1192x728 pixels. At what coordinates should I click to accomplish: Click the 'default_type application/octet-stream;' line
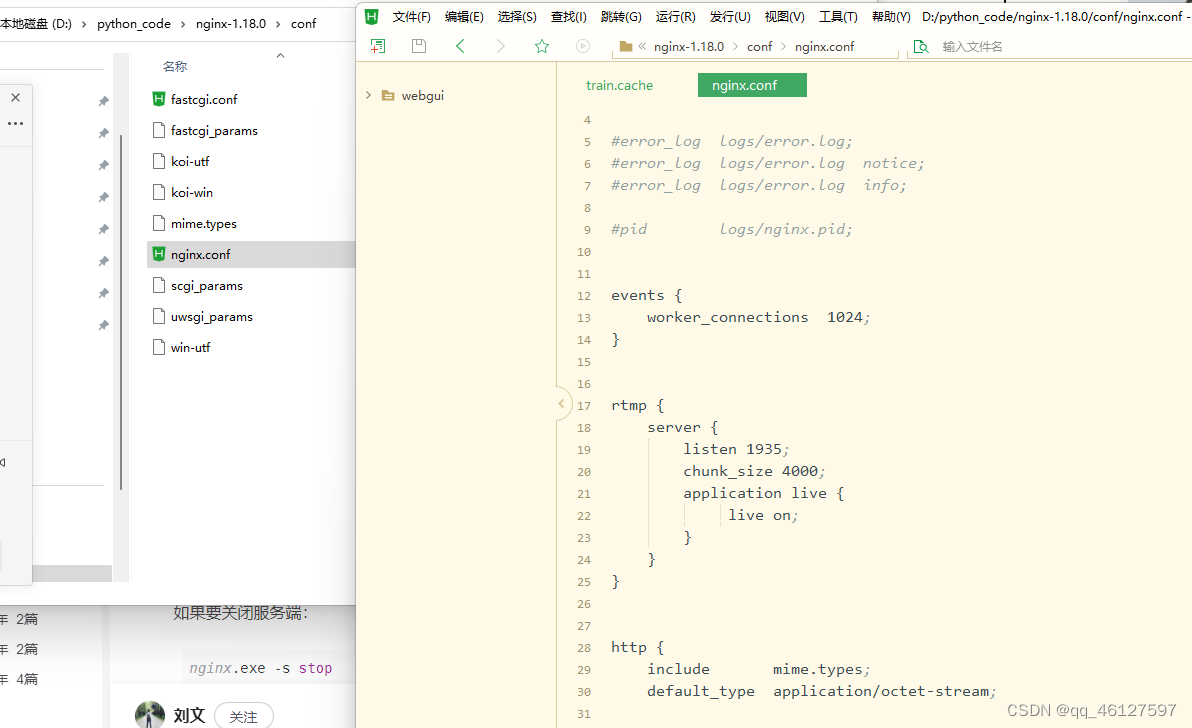click(821, 692)
